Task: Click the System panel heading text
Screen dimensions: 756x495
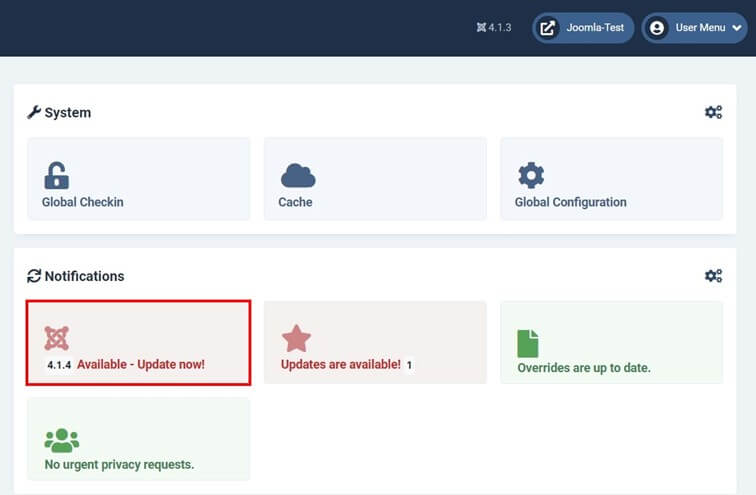Action: click(x=68, y=112)
